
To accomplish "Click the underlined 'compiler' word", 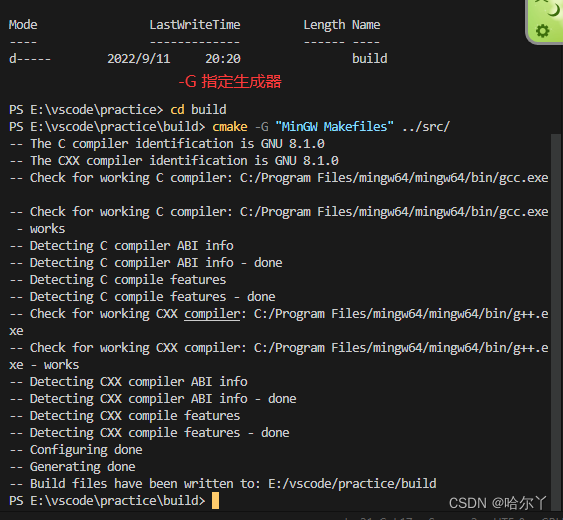I will coord(212,314).
